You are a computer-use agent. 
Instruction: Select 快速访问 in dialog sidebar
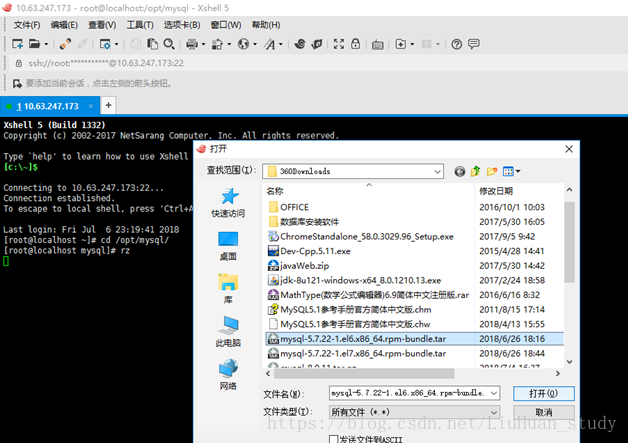(228, 203)
